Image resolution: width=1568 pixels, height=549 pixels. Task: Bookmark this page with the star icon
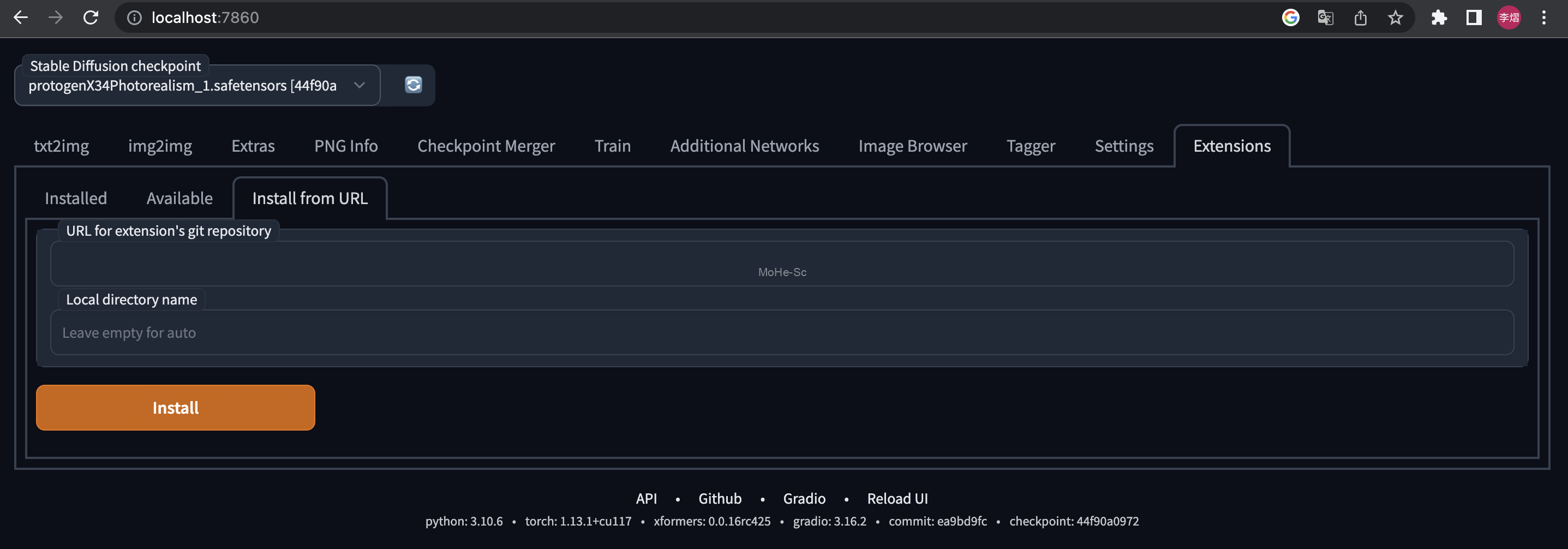pyautogui.click(x=1395, y=17)
